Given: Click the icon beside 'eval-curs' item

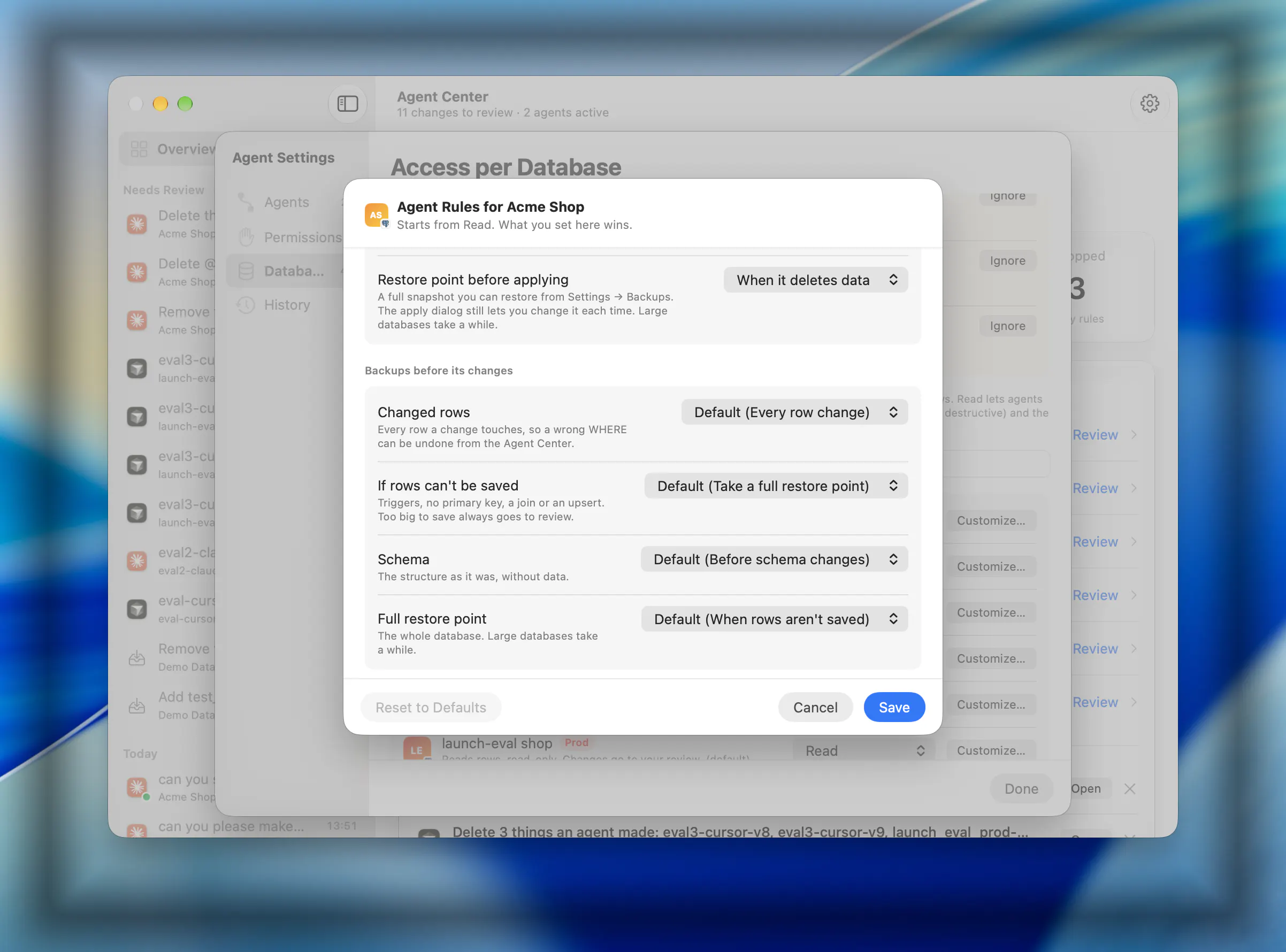Looking at the screenshot, I should pos(137,609).
